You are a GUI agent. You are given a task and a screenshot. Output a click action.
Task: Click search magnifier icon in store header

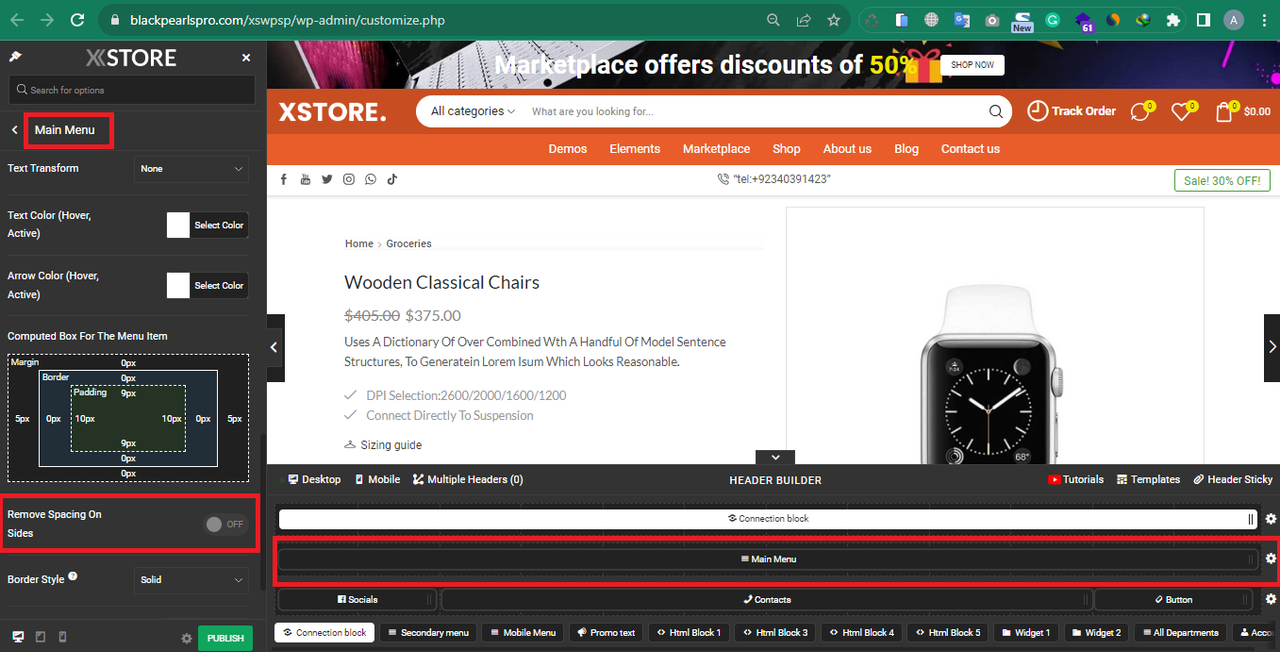tap(996, 112)
